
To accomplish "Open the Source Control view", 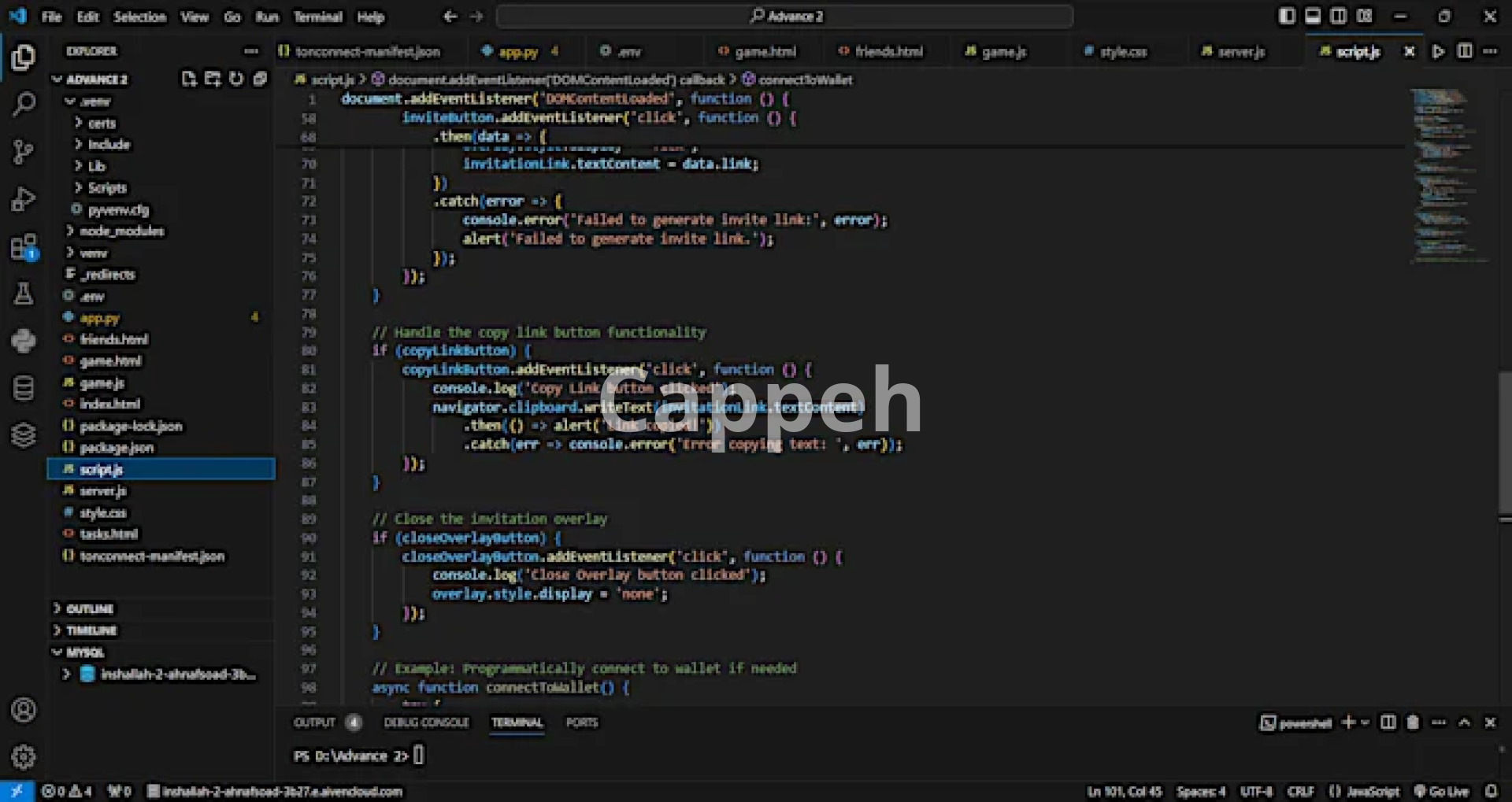I will tap(24, 152).
